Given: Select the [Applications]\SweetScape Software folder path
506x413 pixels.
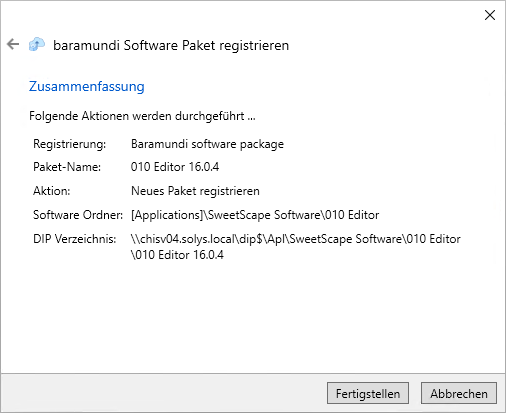Looking at the screenshot, I should click(255, 215).
